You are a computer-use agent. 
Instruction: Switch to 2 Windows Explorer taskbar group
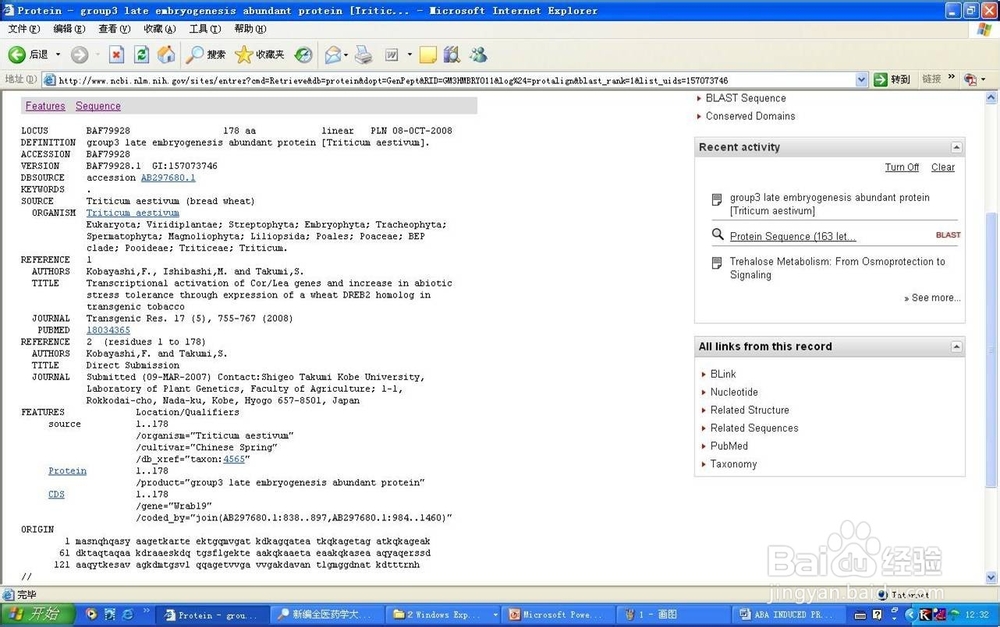click(x=444, y=615)
